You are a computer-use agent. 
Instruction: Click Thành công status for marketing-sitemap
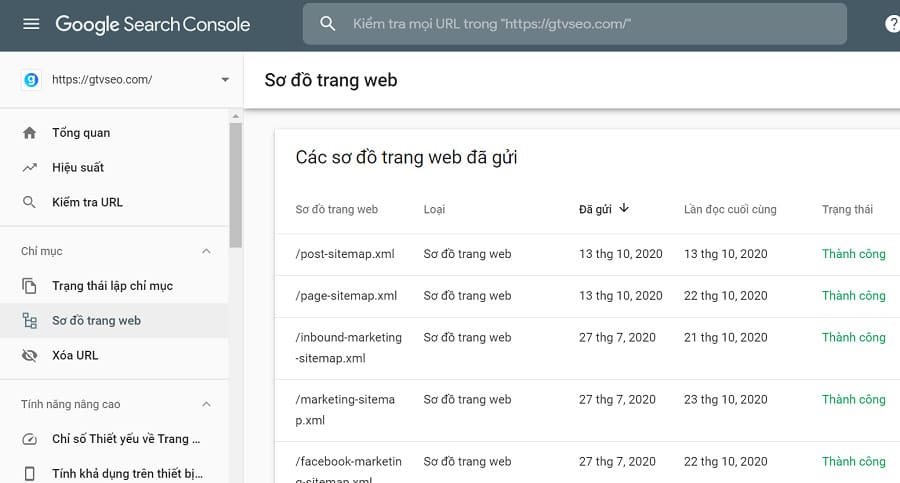pos(854,400)
